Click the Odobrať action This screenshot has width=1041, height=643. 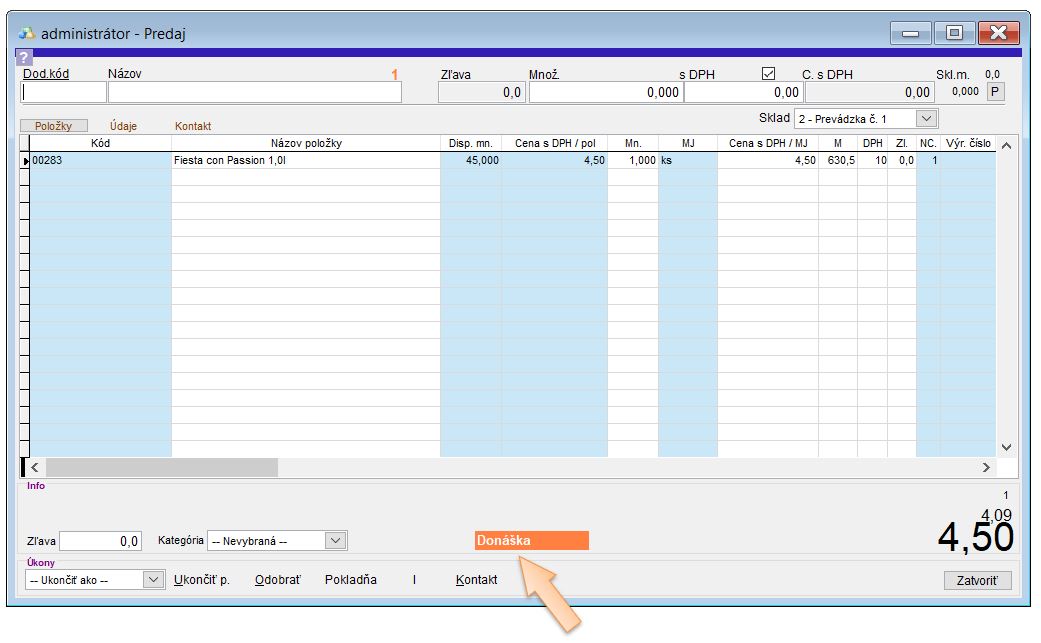(277, 580)
